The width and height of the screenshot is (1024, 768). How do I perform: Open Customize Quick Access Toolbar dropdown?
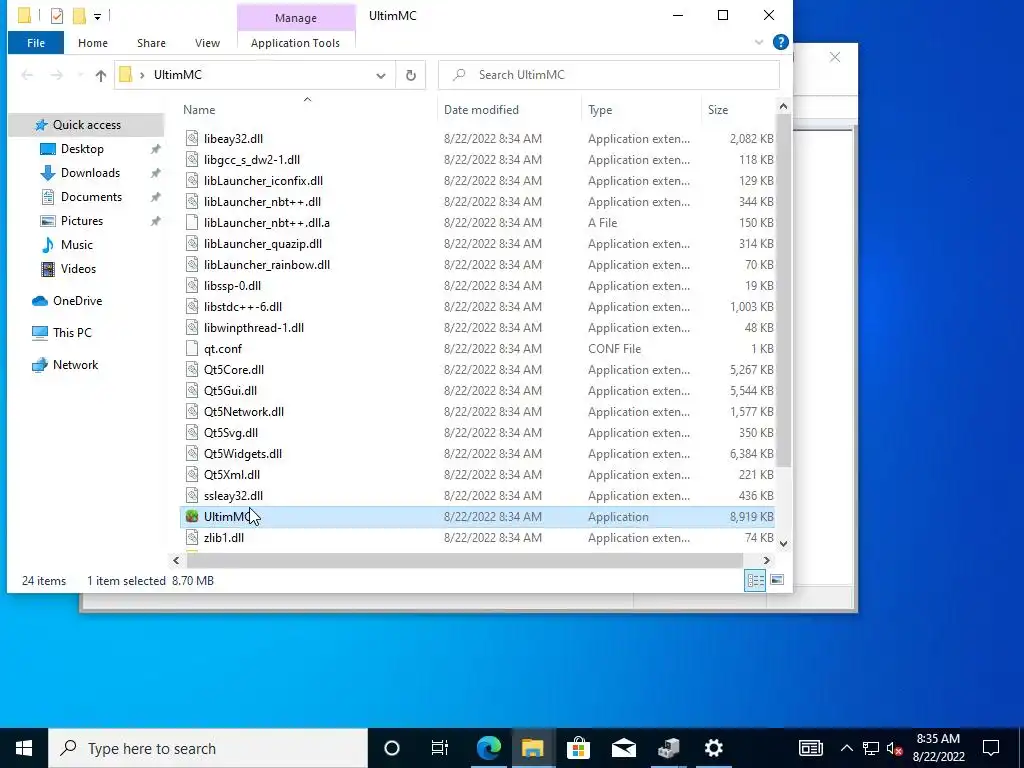pyautogui.click(x=97, y=16)
